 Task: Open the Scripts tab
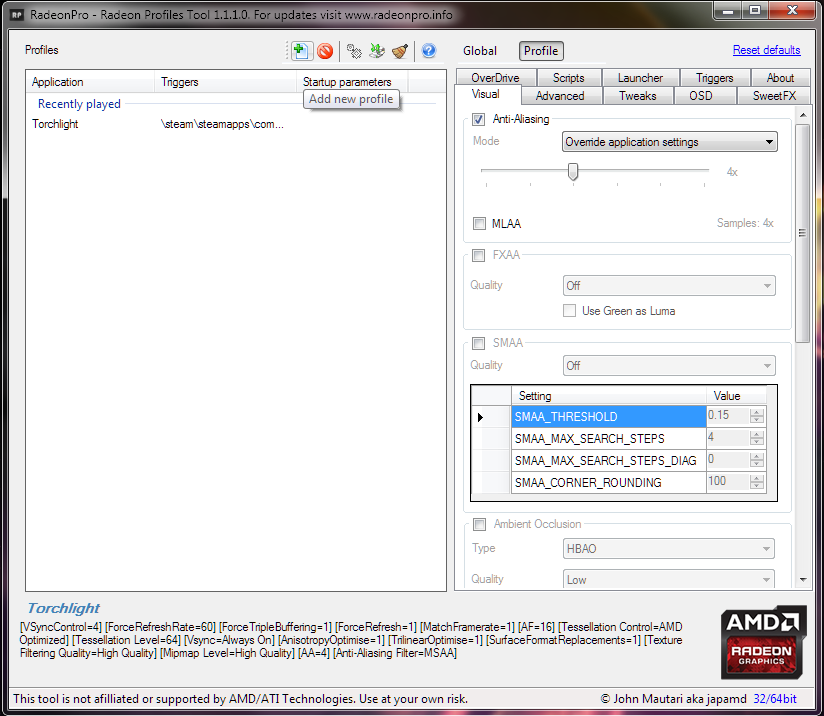pyautogui.click(x=568, y=78)
